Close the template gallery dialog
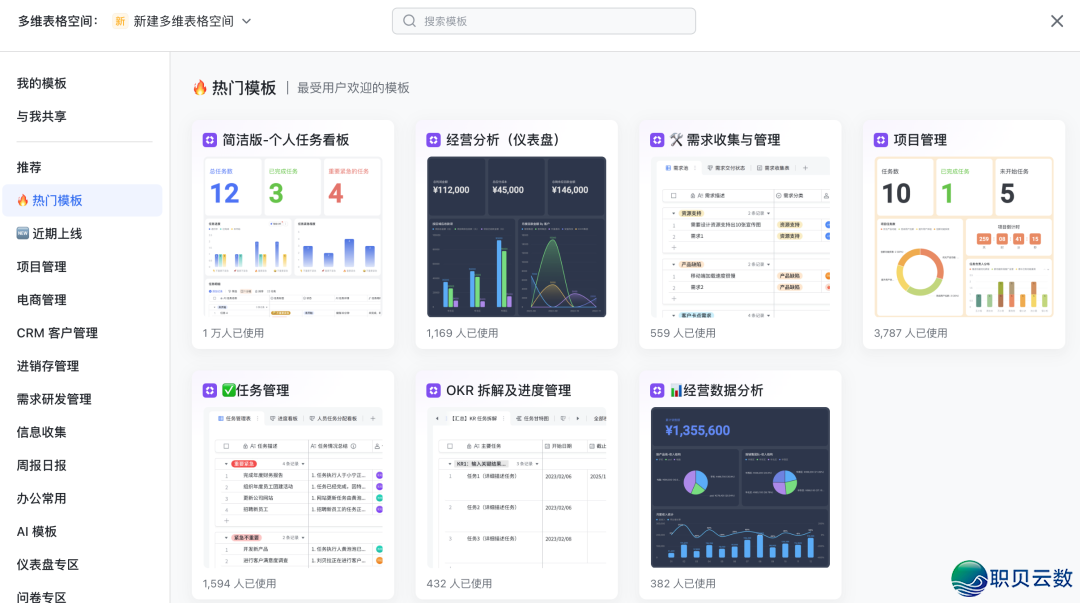This screenshot has width=1080, height=603. [1057, 20]
